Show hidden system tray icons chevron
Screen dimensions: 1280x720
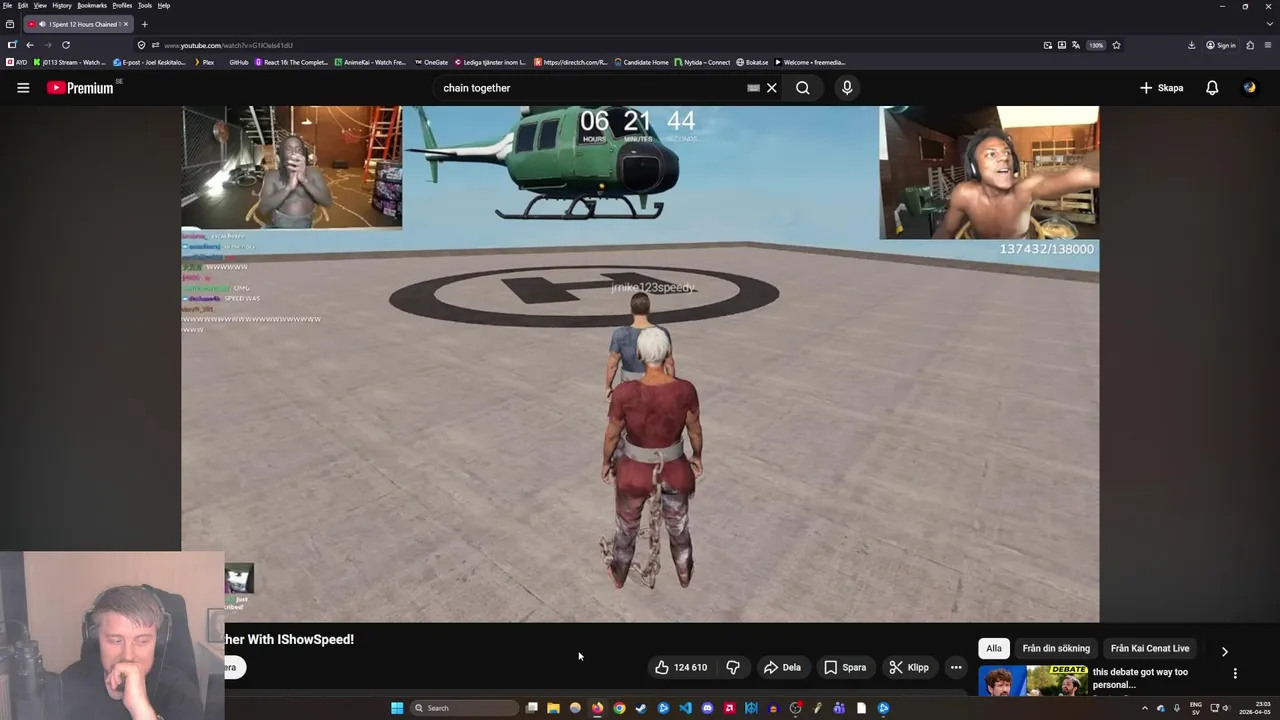pyautogui.click(x=1145, y=708)
